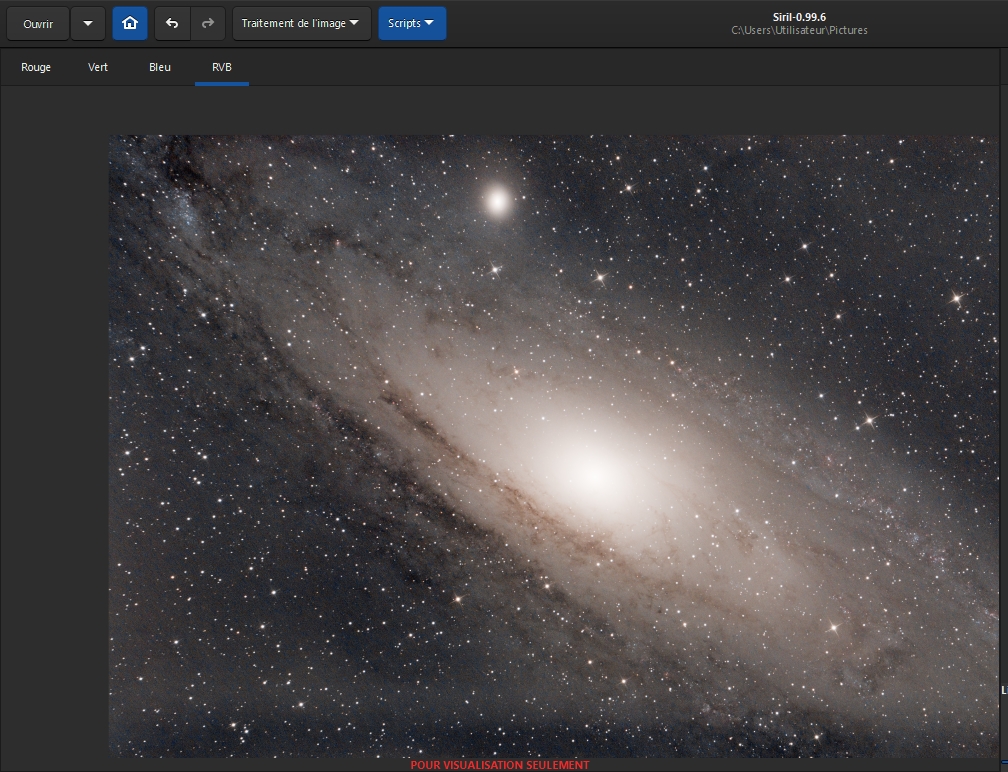
Task: Click the Ouvrir button
Action: coord(38,24)
